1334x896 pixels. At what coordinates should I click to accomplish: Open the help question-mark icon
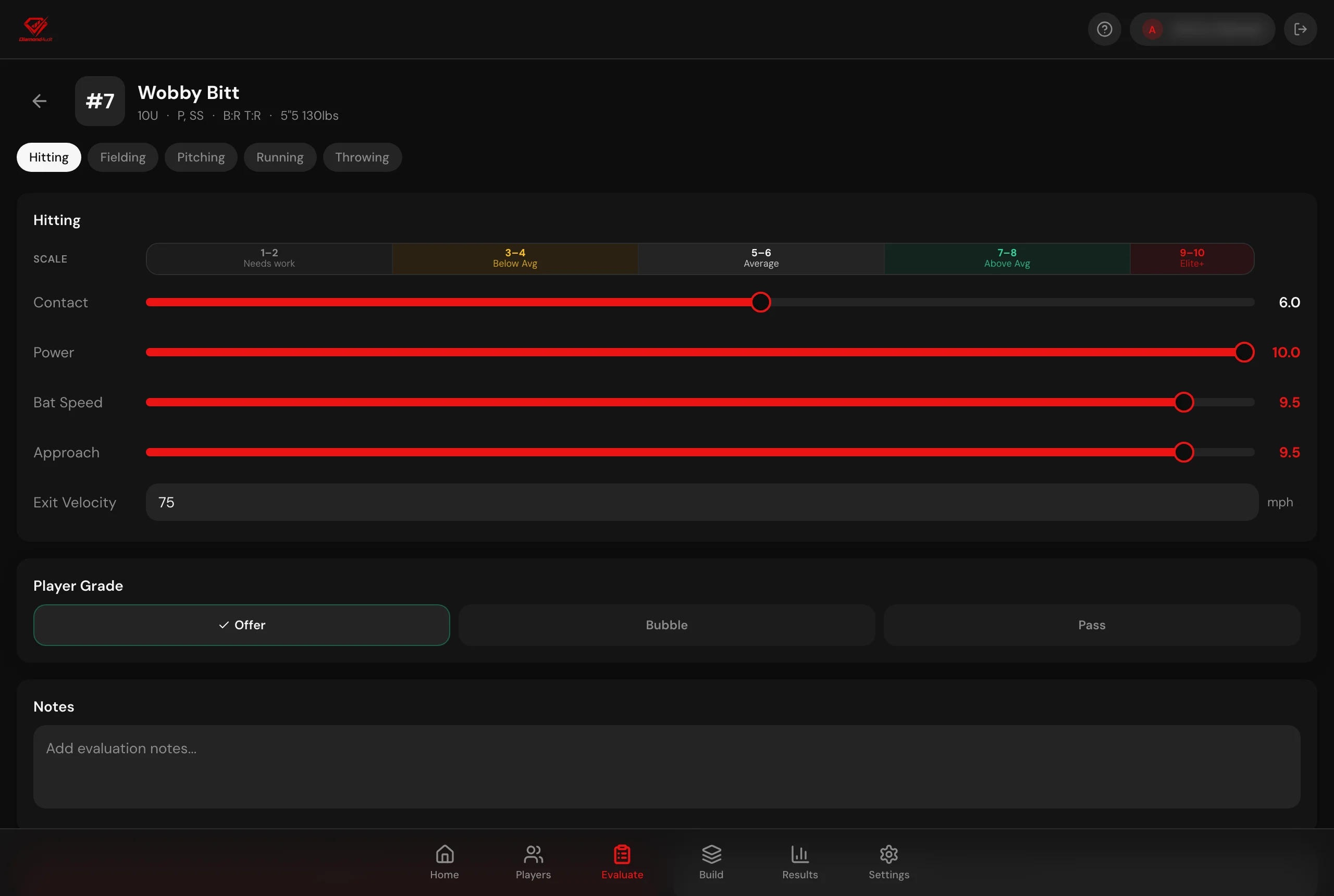coord(1104,29)
